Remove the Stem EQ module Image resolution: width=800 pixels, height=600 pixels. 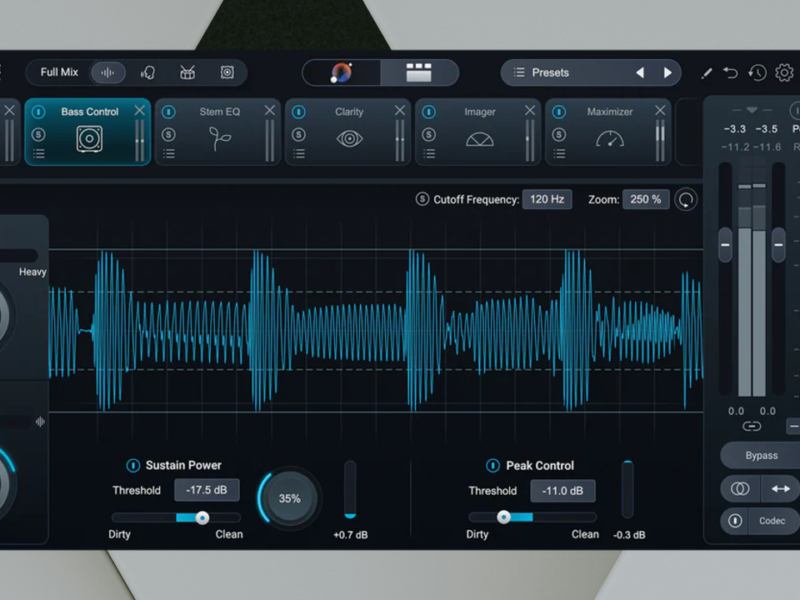[x=270, y=110]
